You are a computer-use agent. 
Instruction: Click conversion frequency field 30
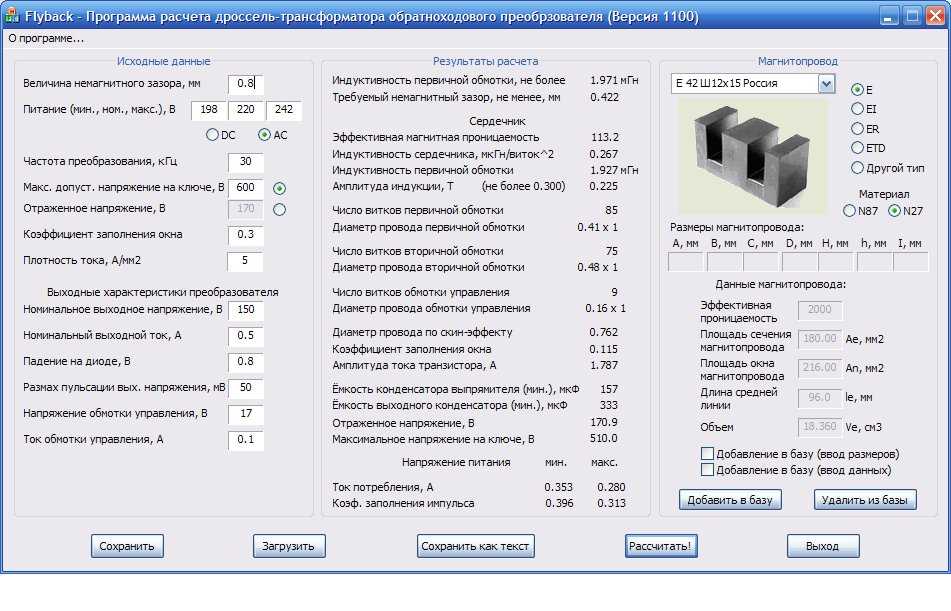pyautogui.click(x=246, y=162)
